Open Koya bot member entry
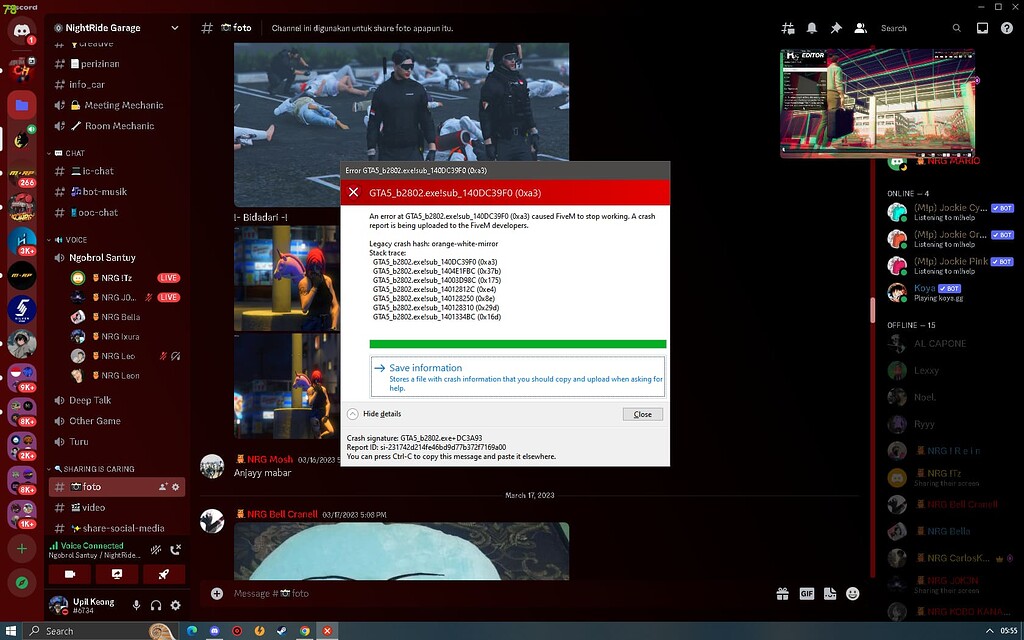The width and height of the screenshot is (1024, 640). (944, 293)
